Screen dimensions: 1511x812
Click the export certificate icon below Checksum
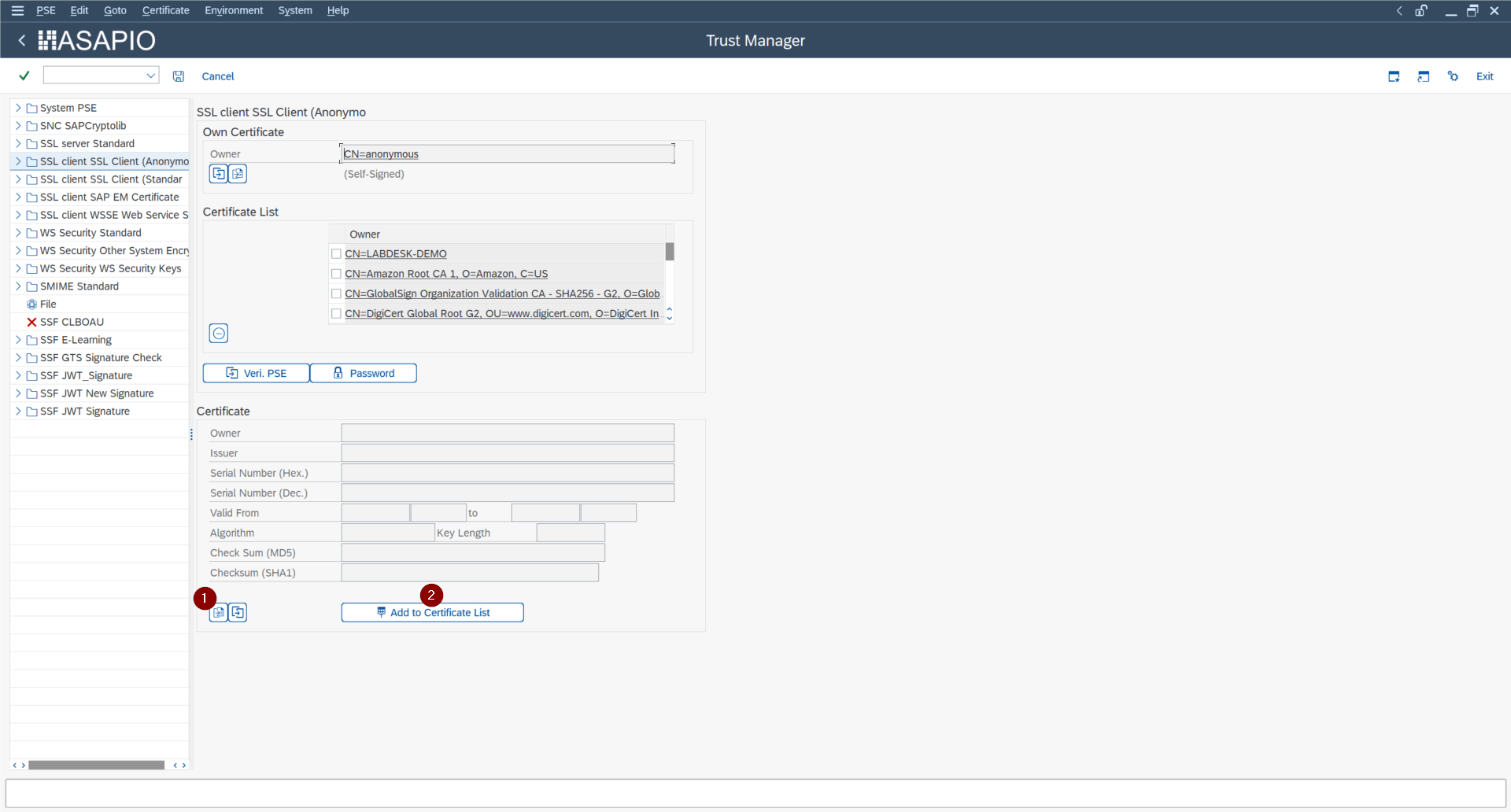238,612
